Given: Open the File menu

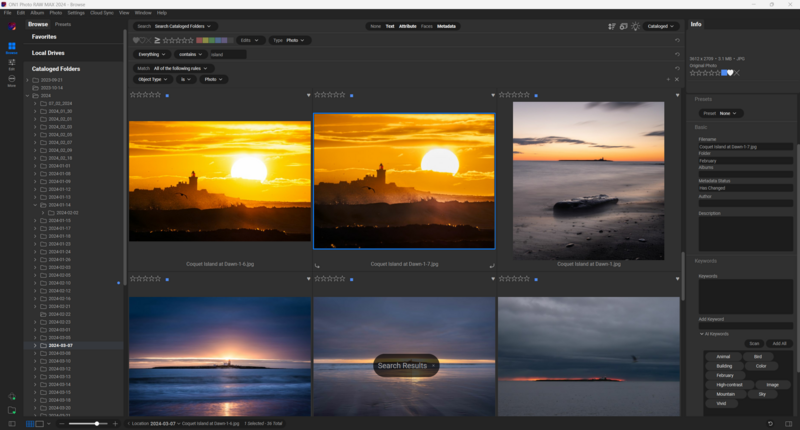Looking at the screenshot, I should [x=8, y=13].
